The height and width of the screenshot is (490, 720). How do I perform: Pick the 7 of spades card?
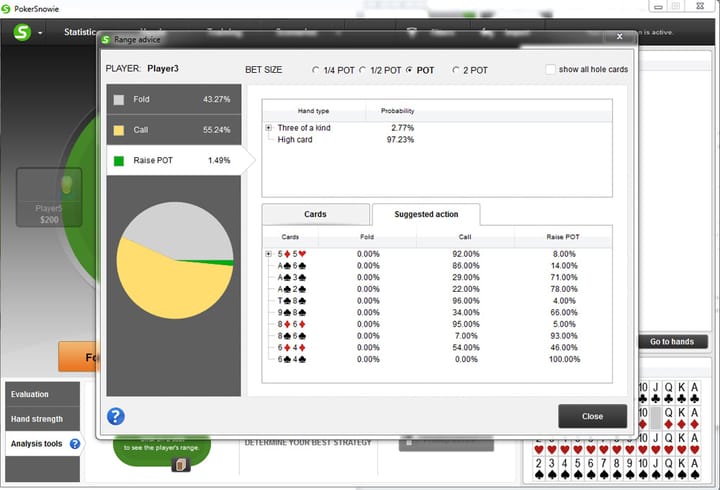point(604,469)
